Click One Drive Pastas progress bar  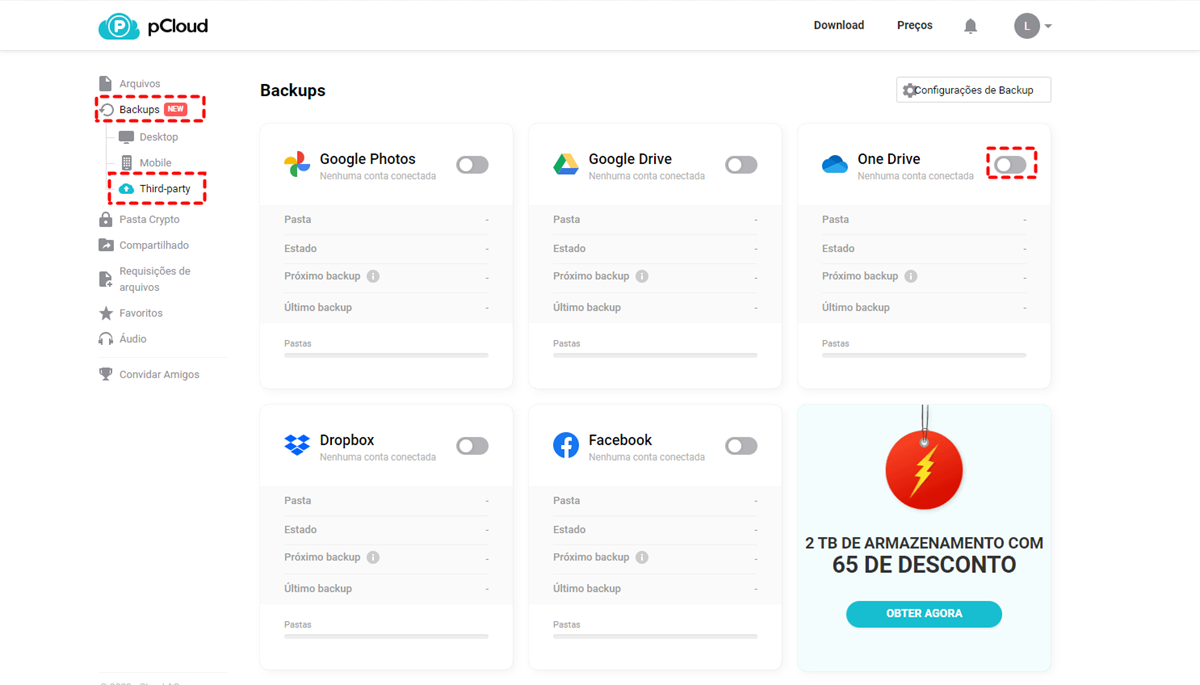click(x=924, y=355)
